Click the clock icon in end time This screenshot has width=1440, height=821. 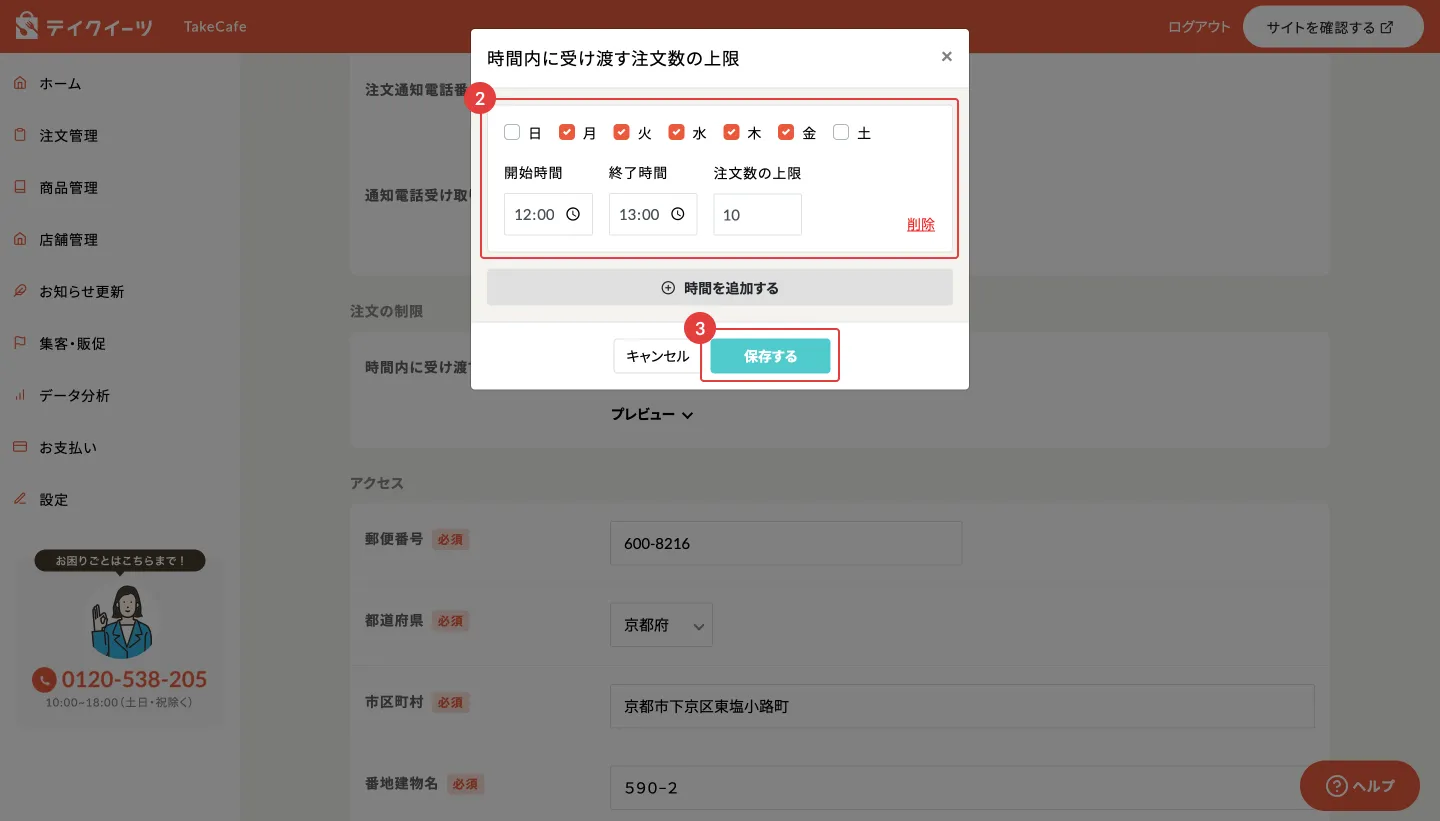tap(678, 214)
